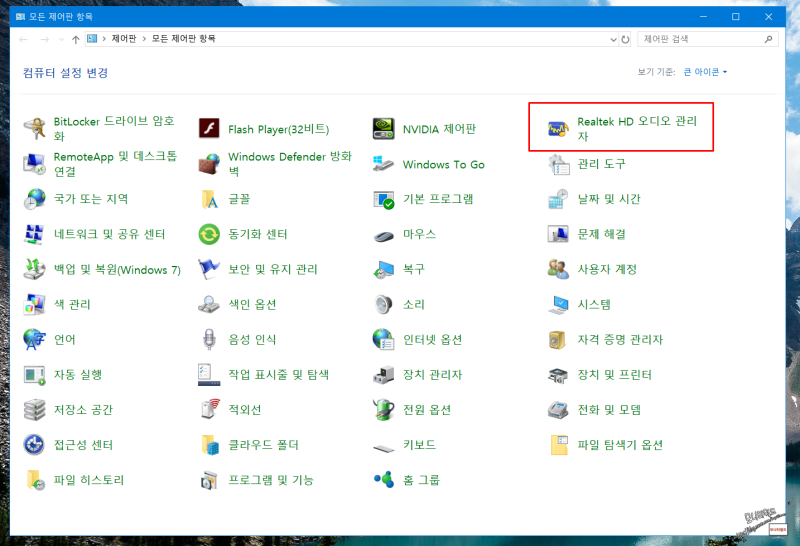Screen dimensions: 800x546
Task: Open the NVIDIA 제어판 icon
Action: point(384,129)
